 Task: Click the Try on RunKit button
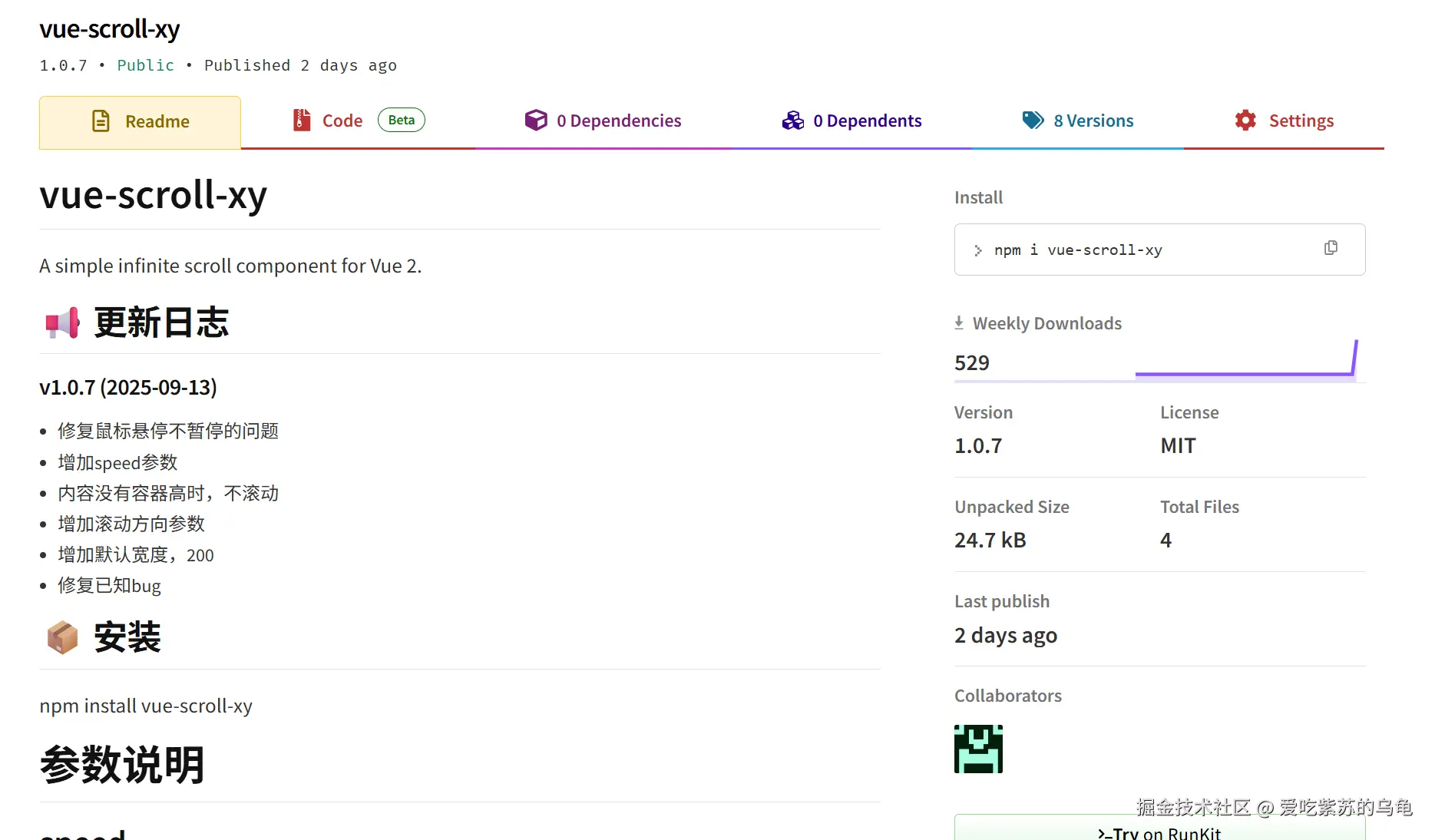point(1159,828)
